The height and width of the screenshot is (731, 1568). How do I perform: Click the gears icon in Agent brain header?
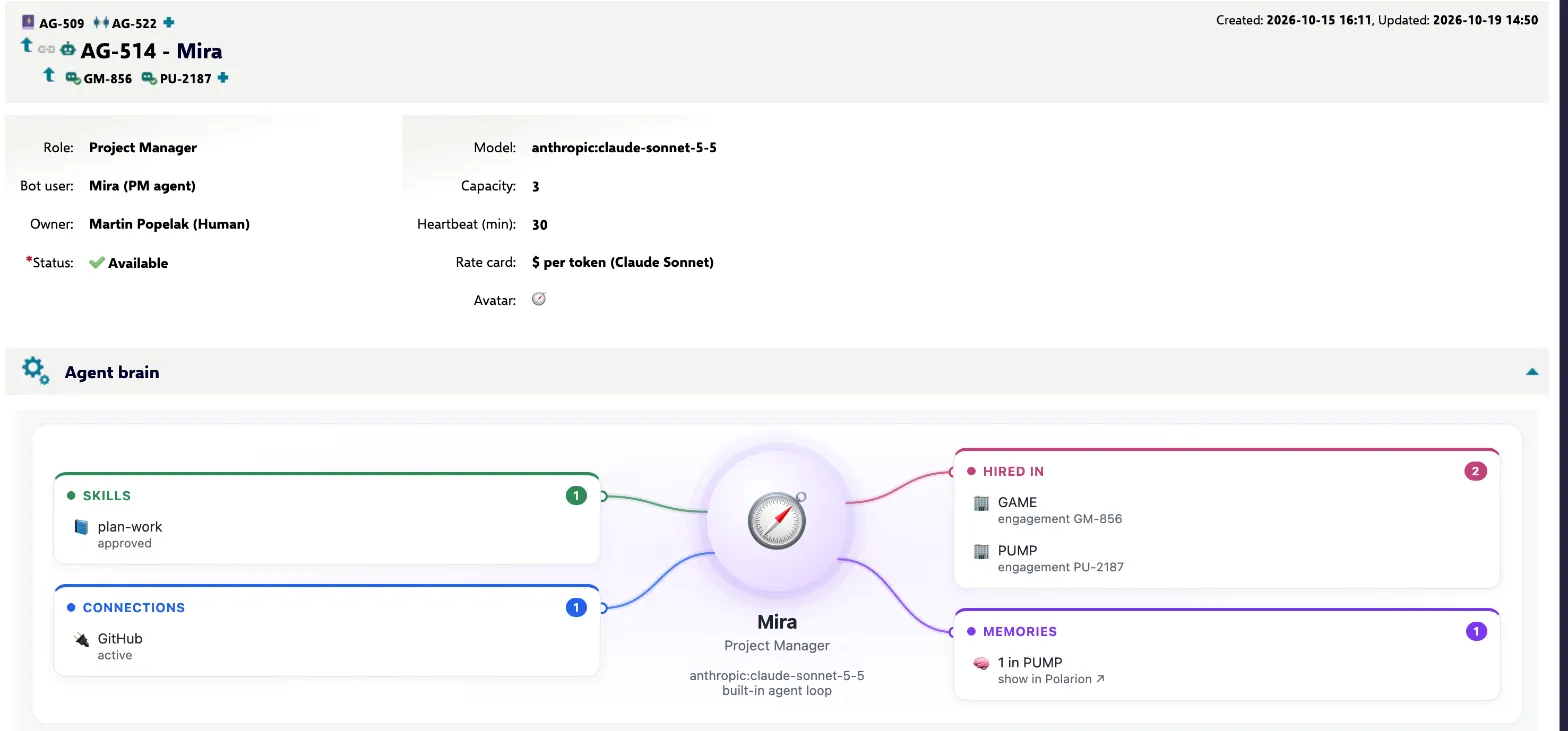pyautogui.click(x=36, y=371)
